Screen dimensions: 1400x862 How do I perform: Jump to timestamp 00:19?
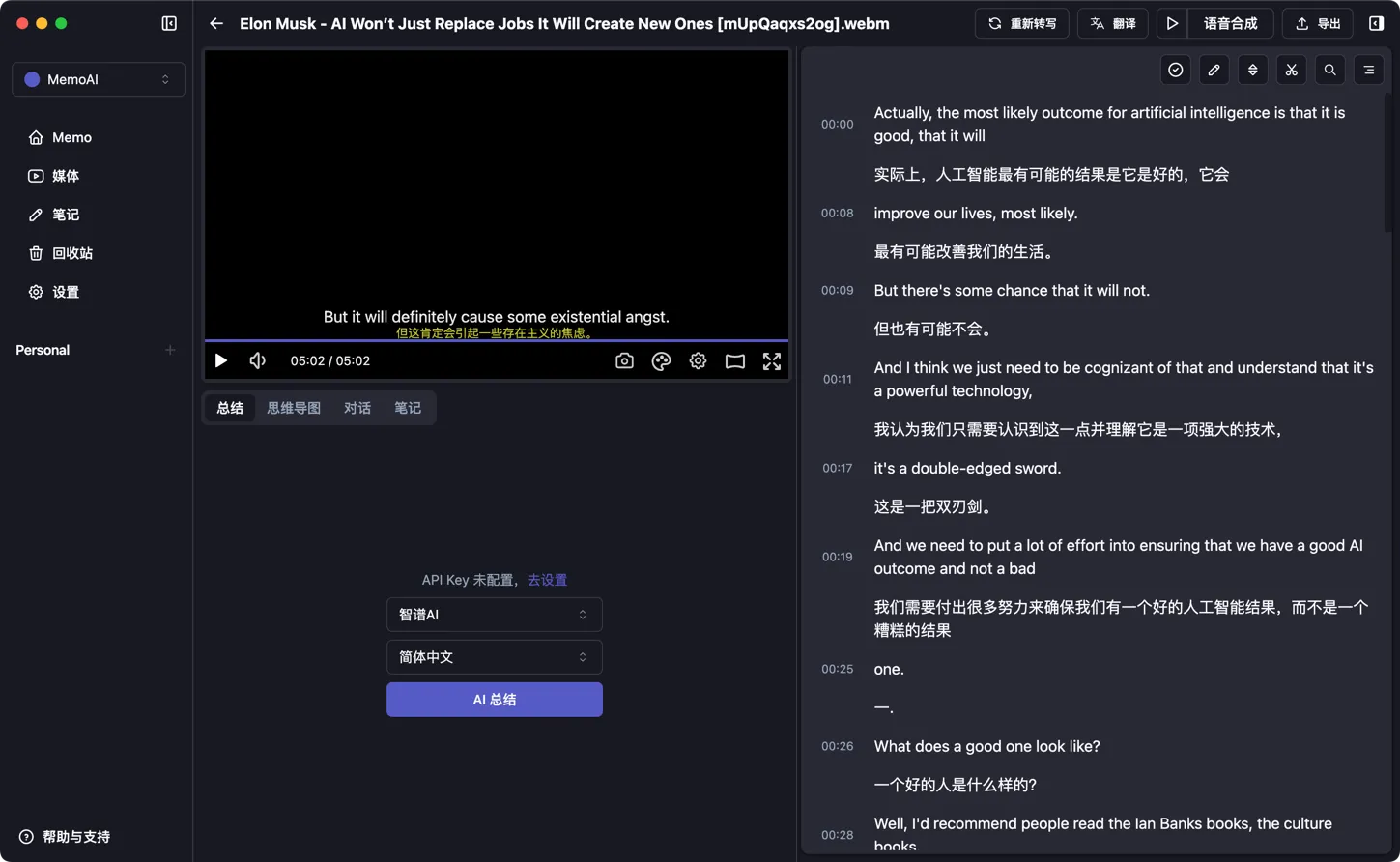pos(838,558)
